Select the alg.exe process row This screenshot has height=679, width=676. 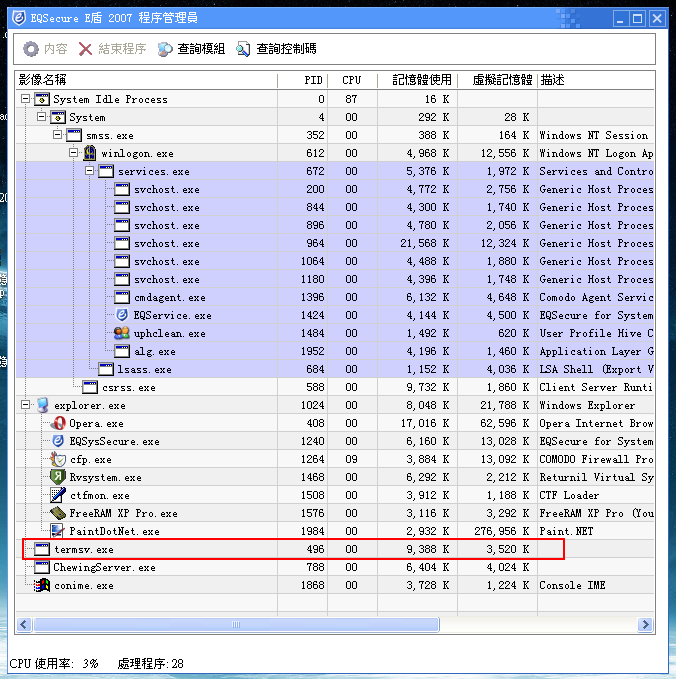tap(335, 351)
